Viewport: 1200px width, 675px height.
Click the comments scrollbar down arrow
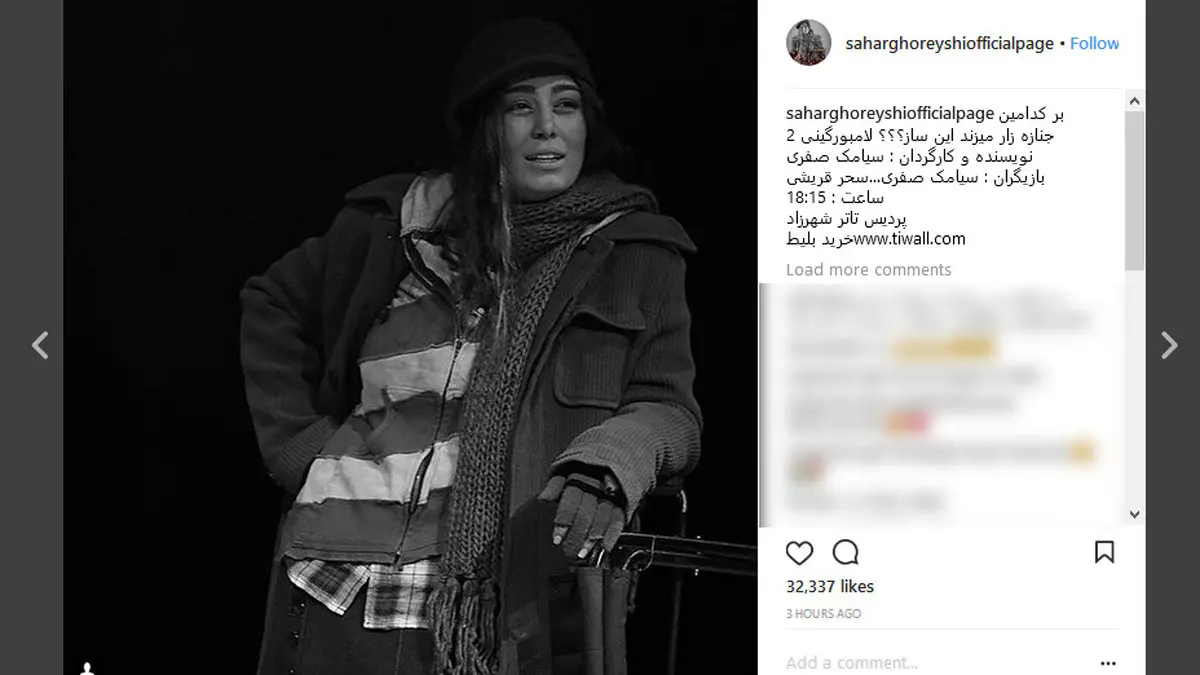pyautogui.click(x=1134, y=514)
